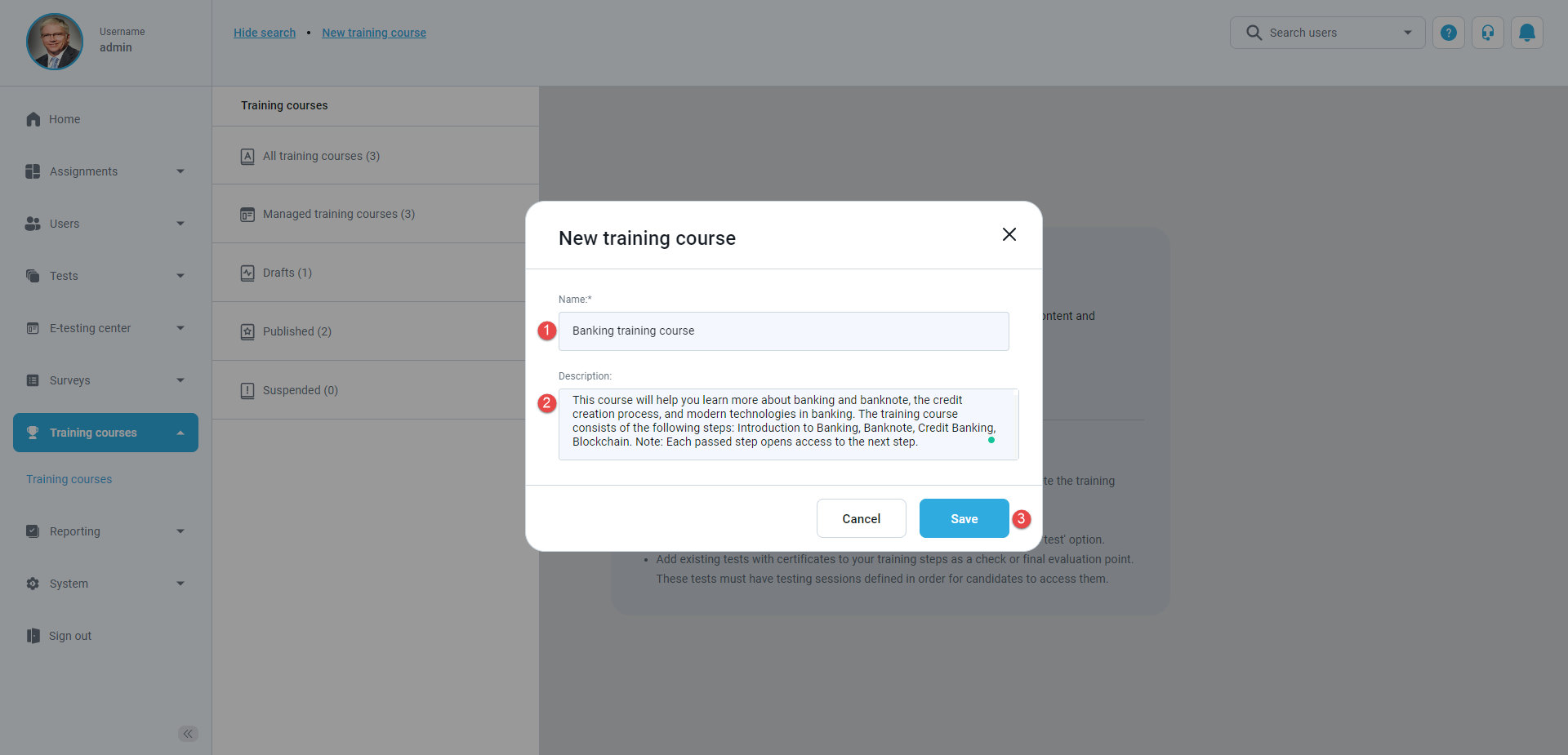1568x755 pixels.
Task: Click the admin profile avatar
Action: (55, 41)
